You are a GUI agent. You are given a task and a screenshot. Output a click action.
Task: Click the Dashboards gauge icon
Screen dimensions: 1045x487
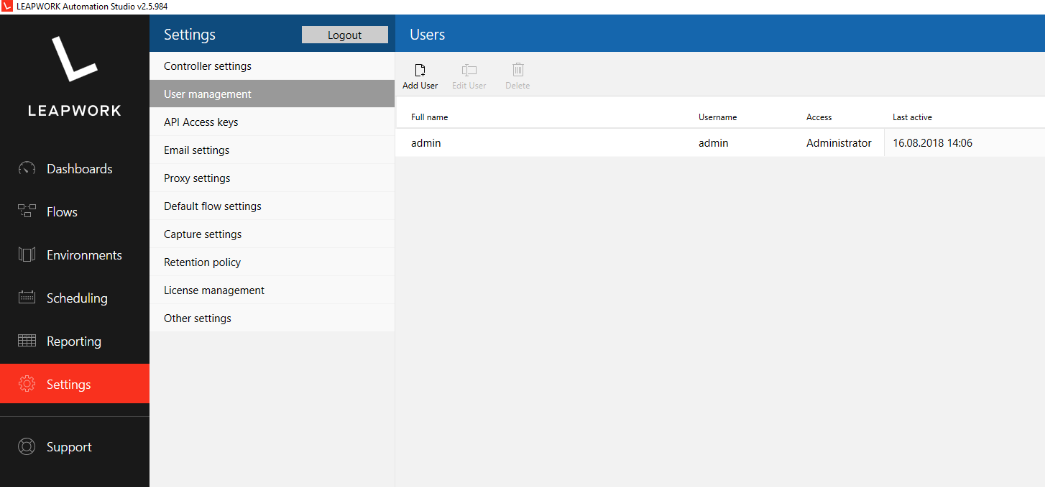coord(27,169)
